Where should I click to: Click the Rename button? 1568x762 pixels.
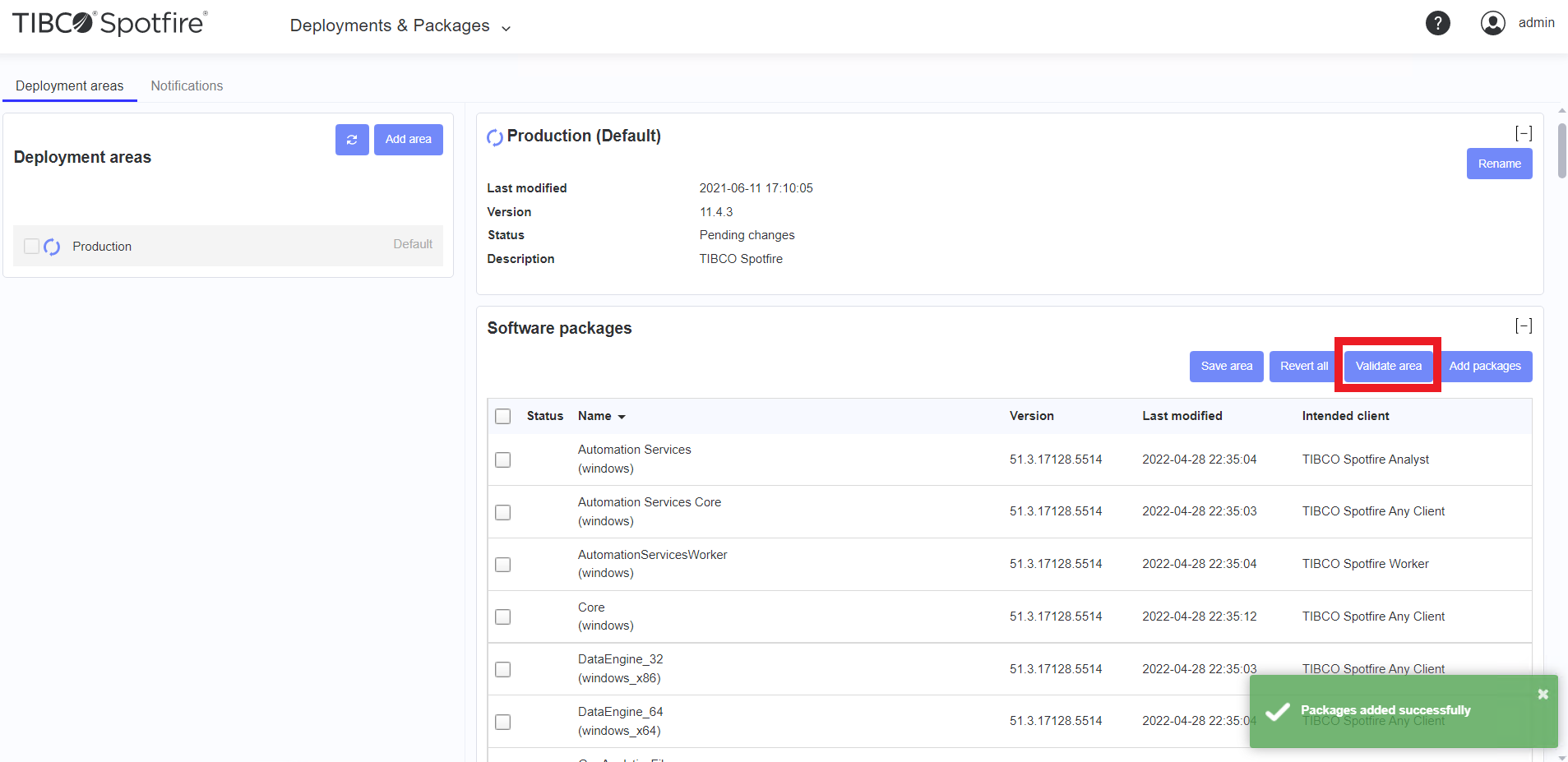coord(1499,164)
